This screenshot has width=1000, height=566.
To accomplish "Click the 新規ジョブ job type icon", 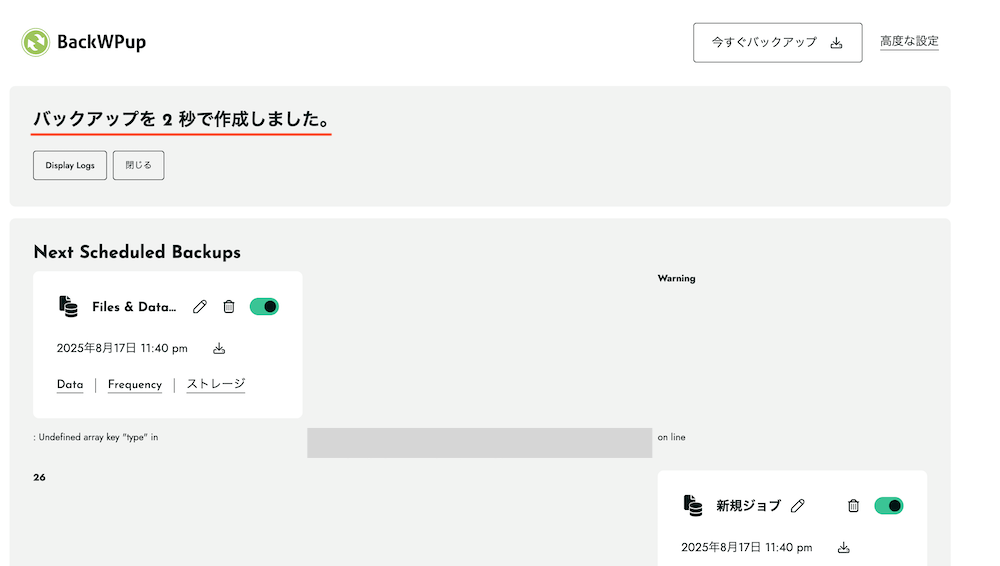I will coord(693,505).
